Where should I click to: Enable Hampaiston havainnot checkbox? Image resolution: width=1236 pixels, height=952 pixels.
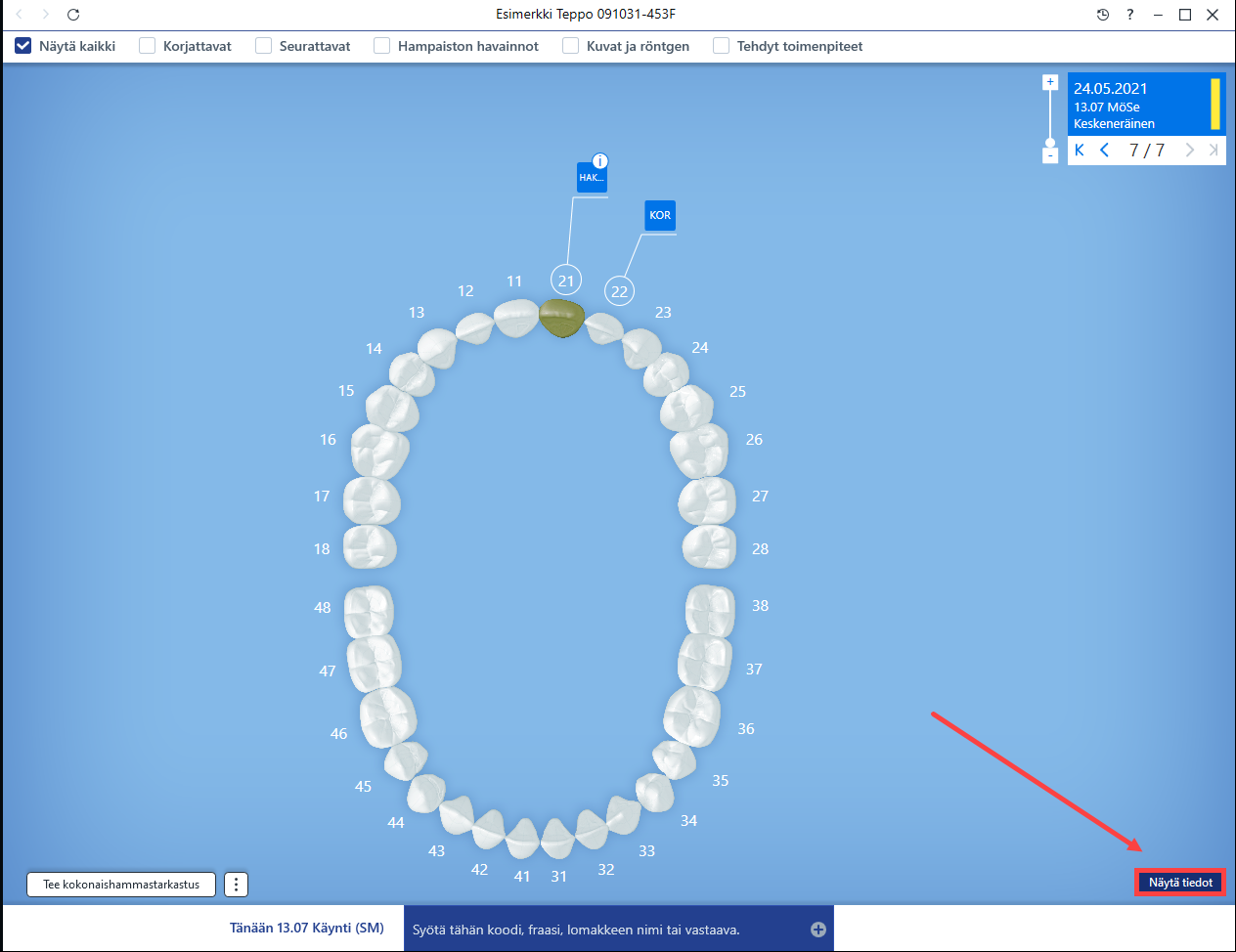pyautogui.click(x=382, y=46)
